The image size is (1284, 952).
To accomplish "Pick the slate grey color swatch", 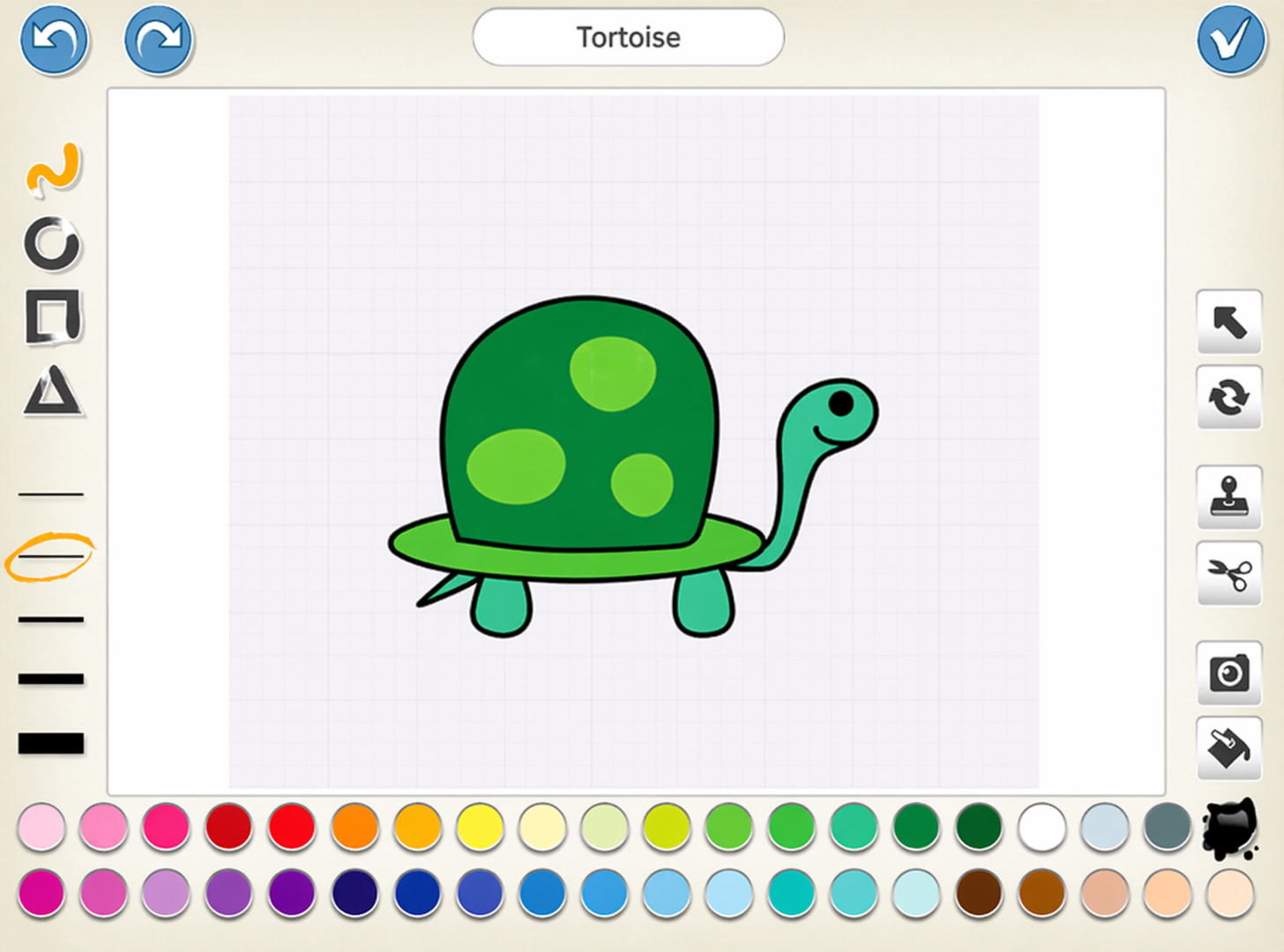I will point(1167,827).
